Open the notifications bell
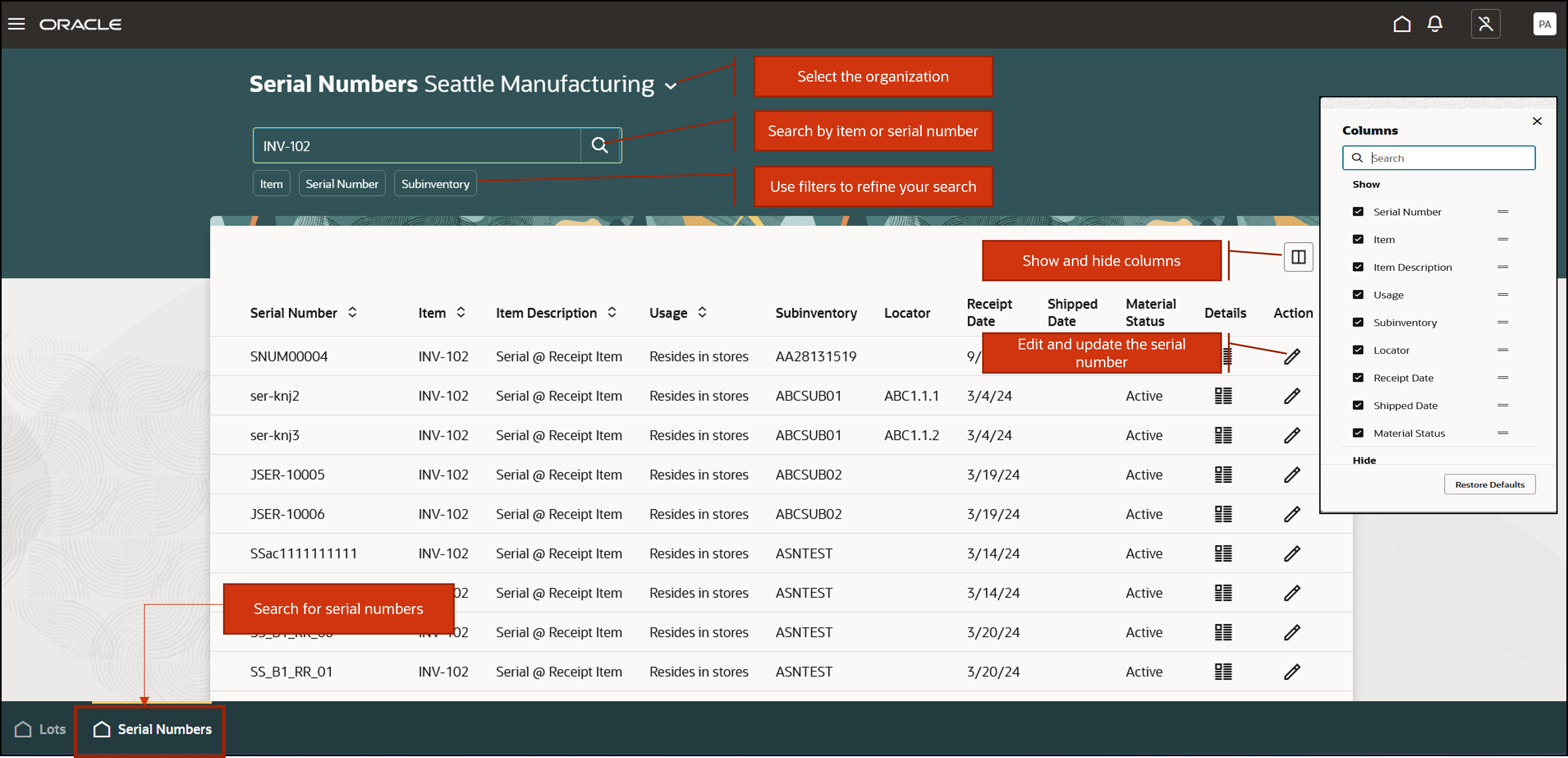Screen dimensions: 1568x758 [x=1435, y=24]
